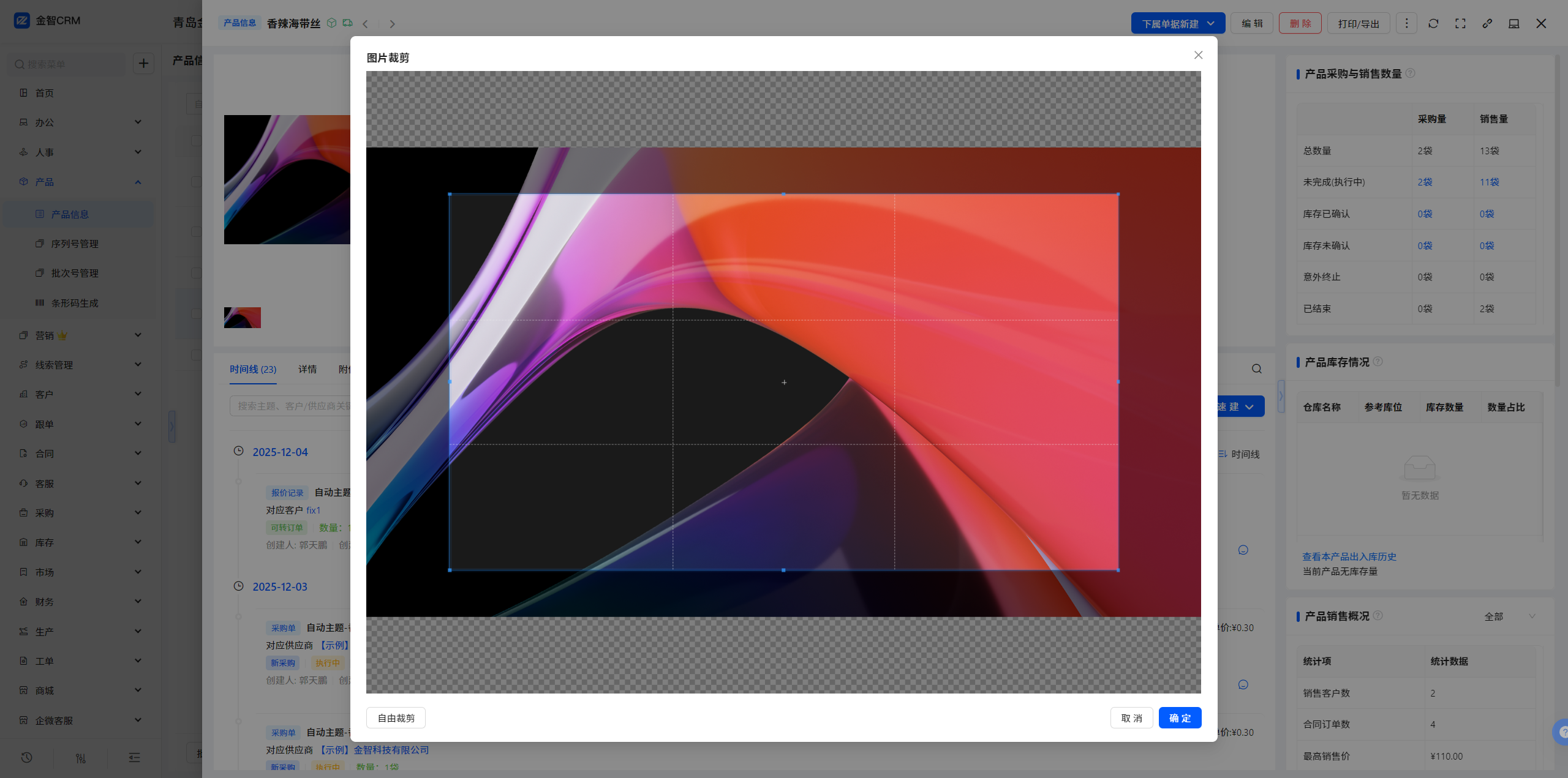Click the fullscreen expand icon
This screenshot has height=778, width=1568.
tap(1460, 23)
